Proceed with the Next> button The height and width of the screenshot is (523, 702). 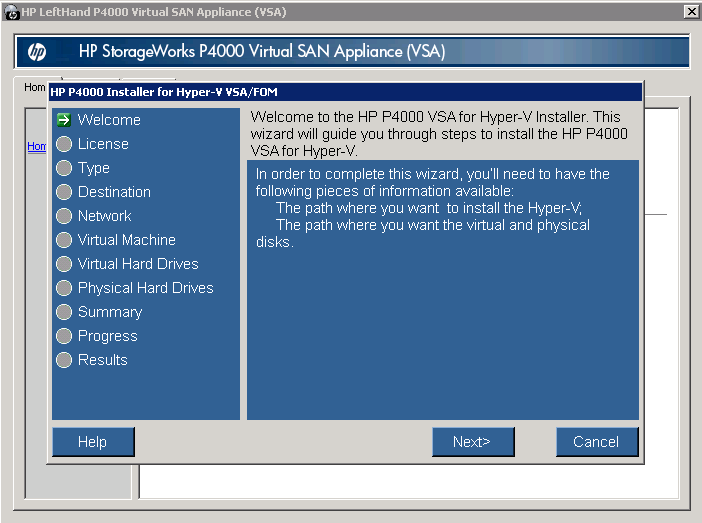[x=473, y=442]
